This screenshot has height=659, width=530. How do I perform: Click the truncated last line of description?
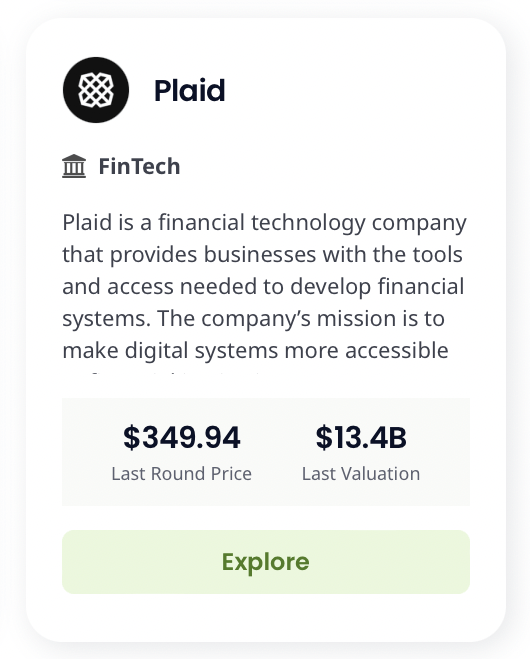coord(168,373)
